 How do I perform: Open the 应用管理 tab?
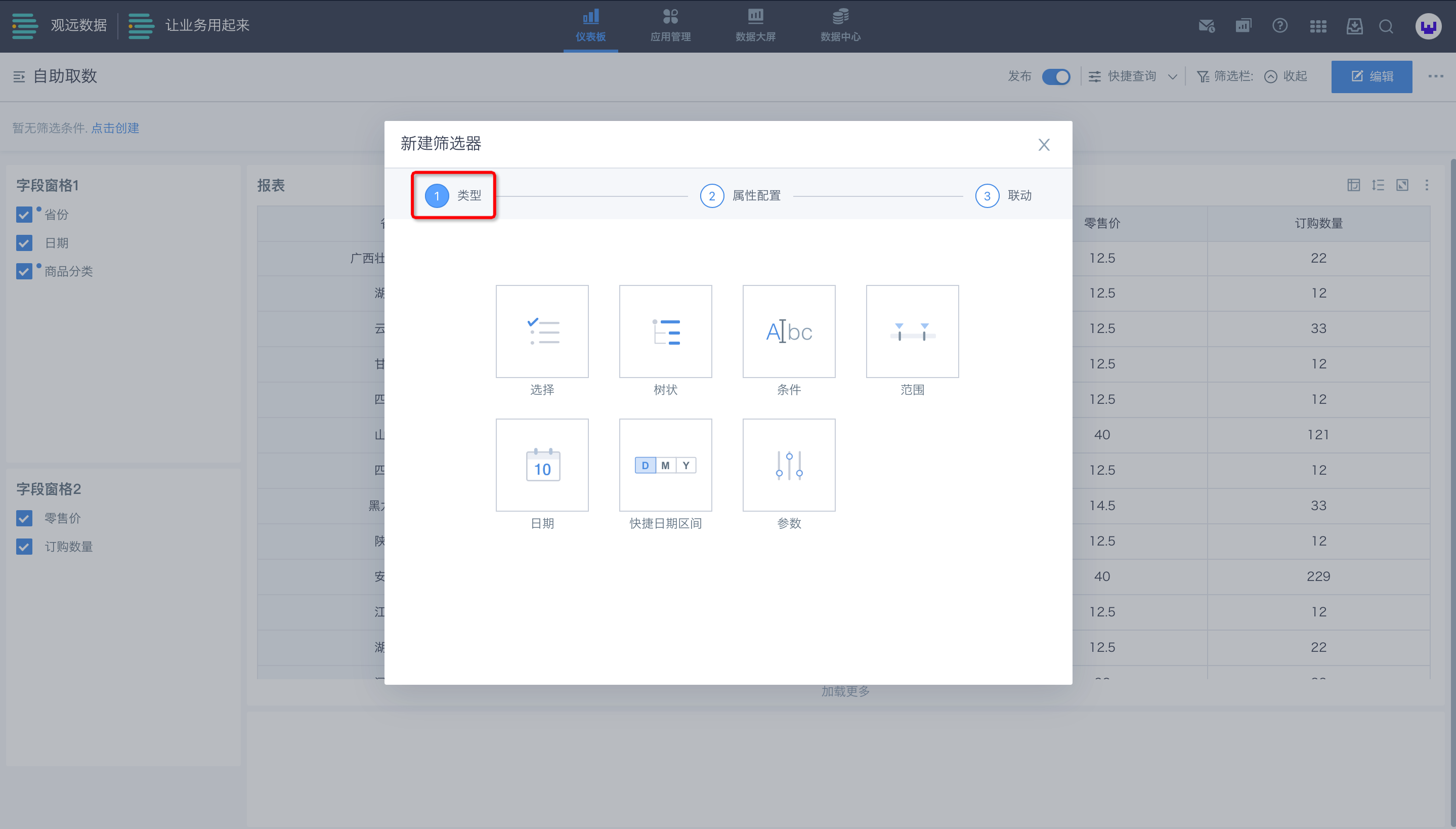point(670,26)
